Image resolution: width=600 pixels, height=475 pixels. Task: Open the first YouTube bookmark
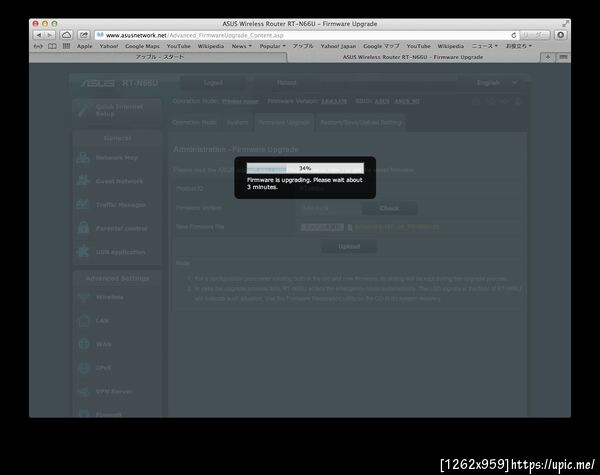tap(178, 46)
